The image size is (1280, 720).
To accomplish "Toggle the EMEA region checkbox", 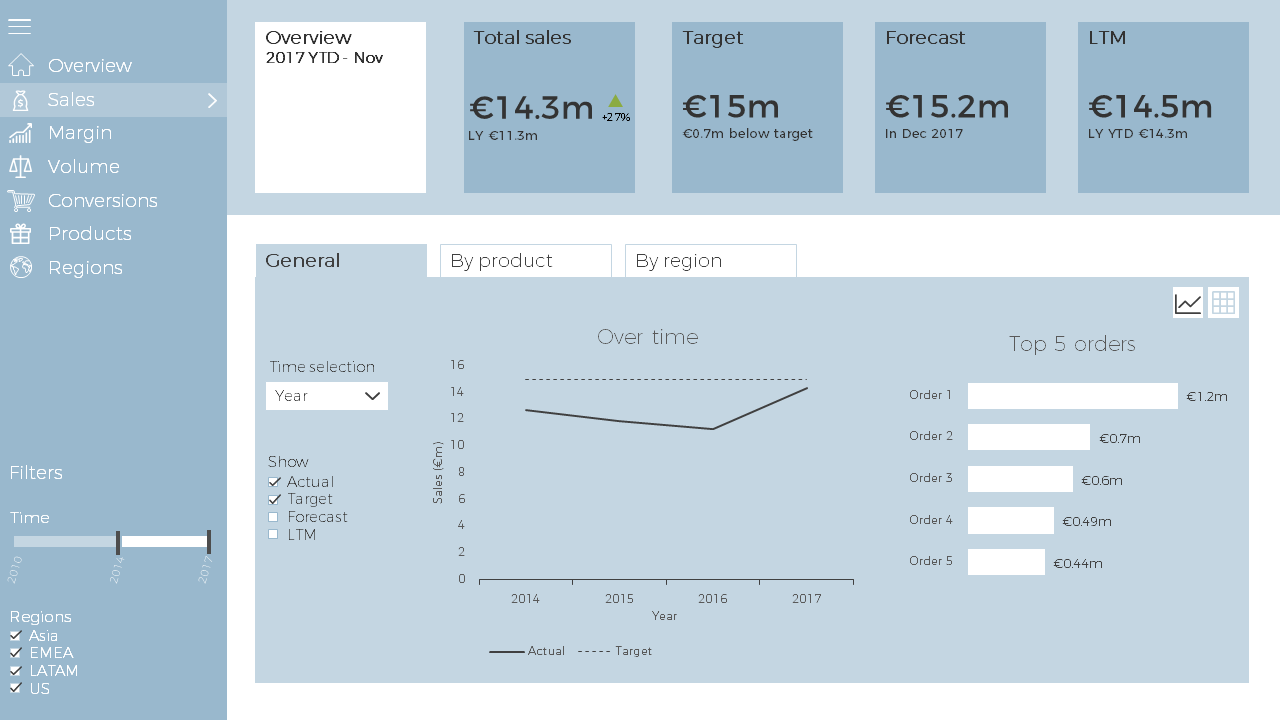I will click(15, 653).
